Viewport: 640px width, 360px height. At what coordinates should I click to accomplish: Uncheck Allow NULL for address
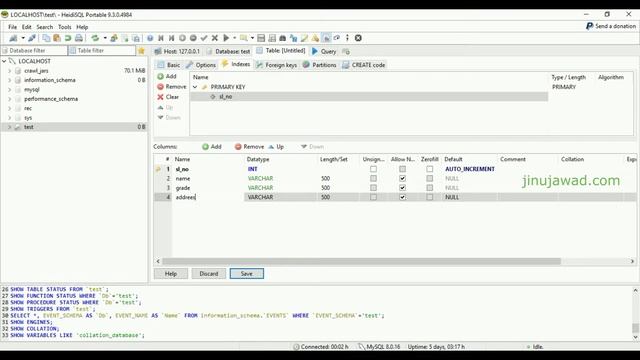tap(402, 197)
